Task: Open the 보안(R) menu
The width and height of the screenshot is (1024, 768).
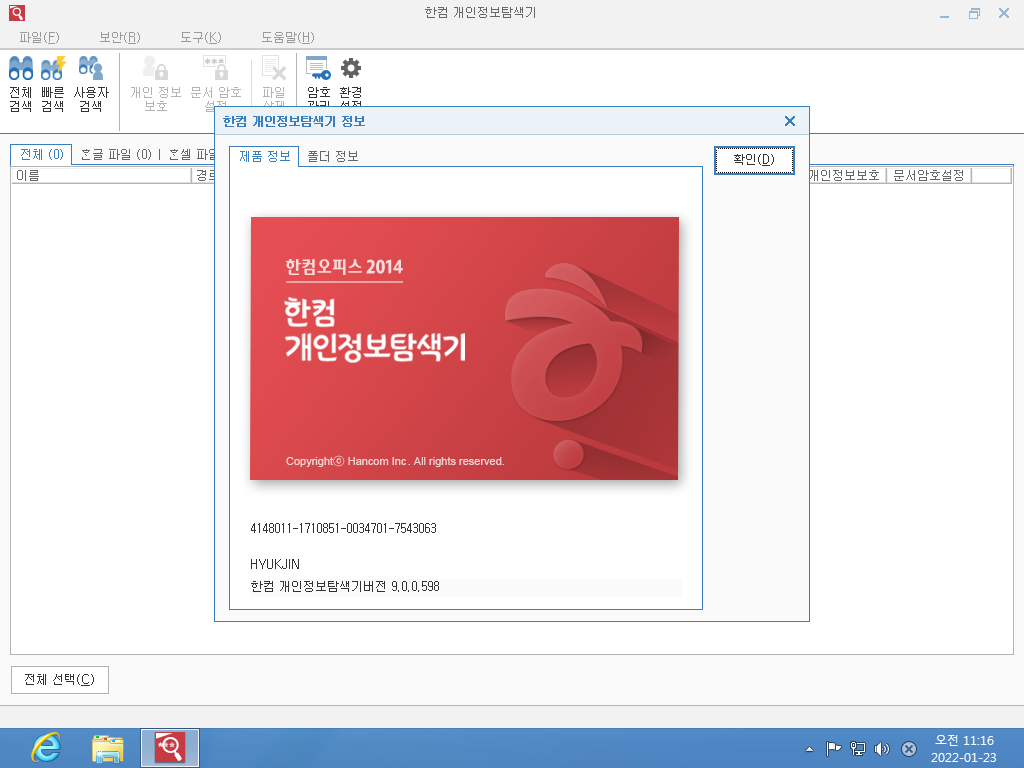Action: [120, 37]
